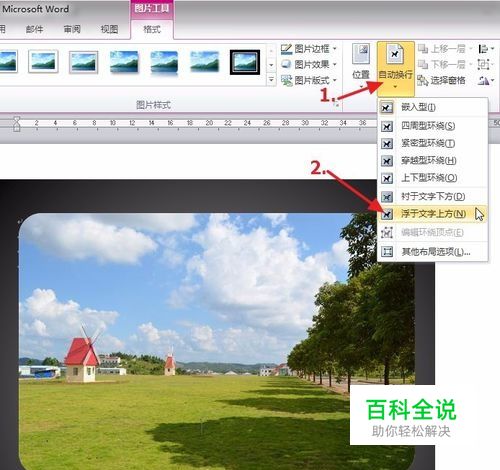Open the align objects dropdown icon
Viewport: 500px width, 470px height.
[486, 49]
